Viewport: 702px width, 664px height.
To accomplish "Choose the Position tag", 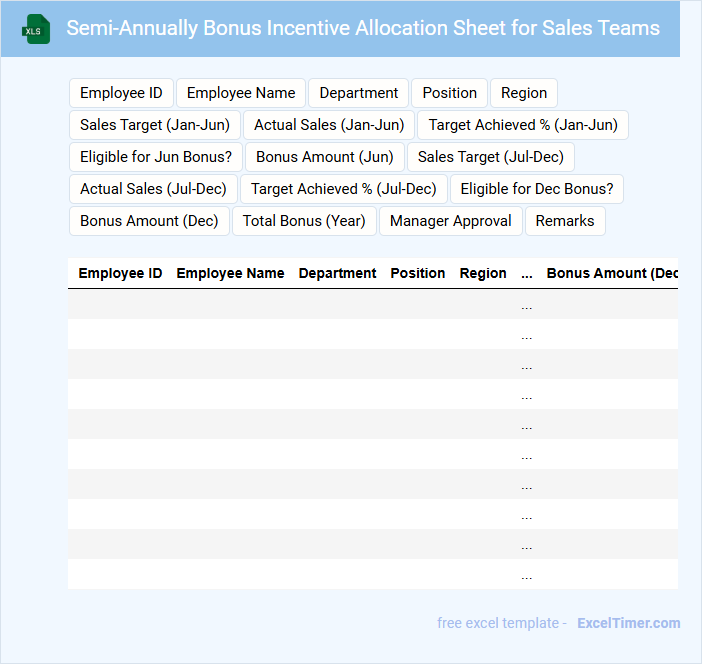I will (449, 93).
